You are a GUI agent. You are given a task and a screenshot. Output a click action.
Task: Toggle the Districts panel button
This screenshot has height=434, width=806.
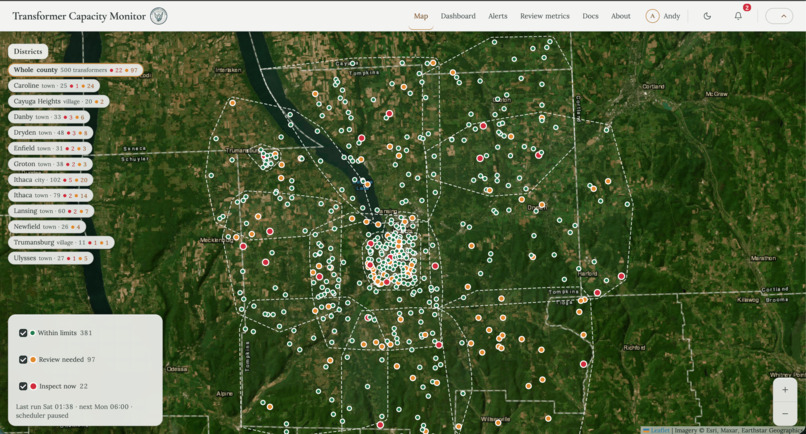(x=28, y=51)
